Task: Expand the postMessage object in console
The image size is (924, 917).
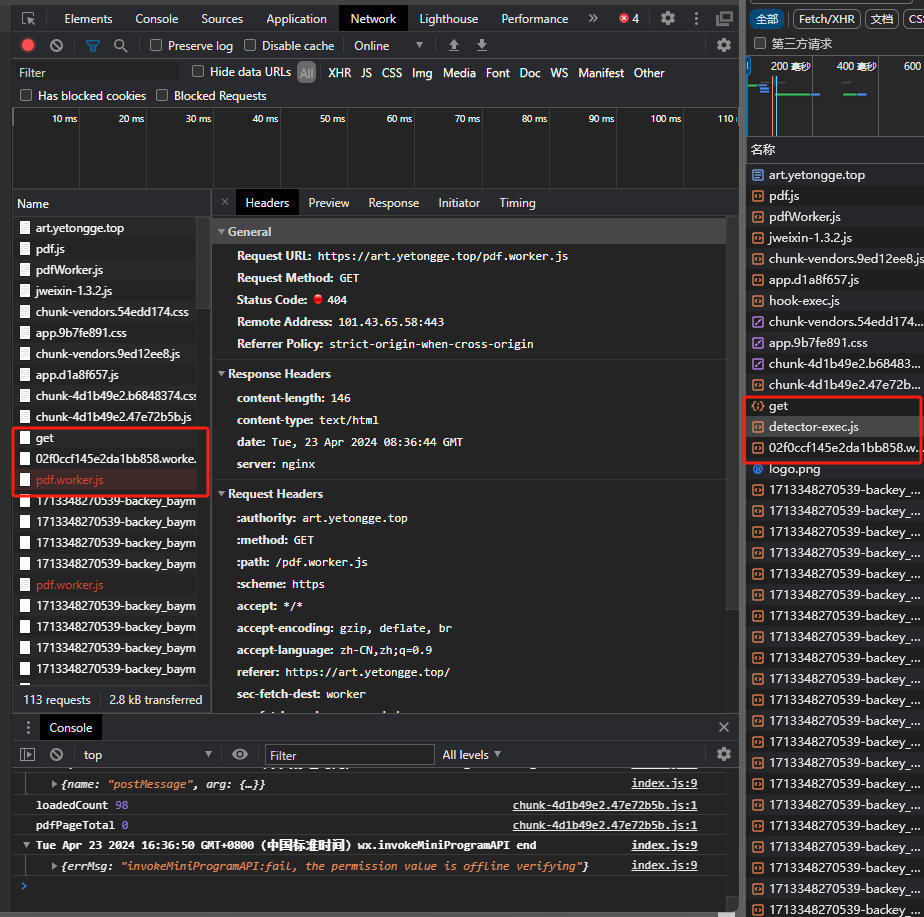Action: 54,784
